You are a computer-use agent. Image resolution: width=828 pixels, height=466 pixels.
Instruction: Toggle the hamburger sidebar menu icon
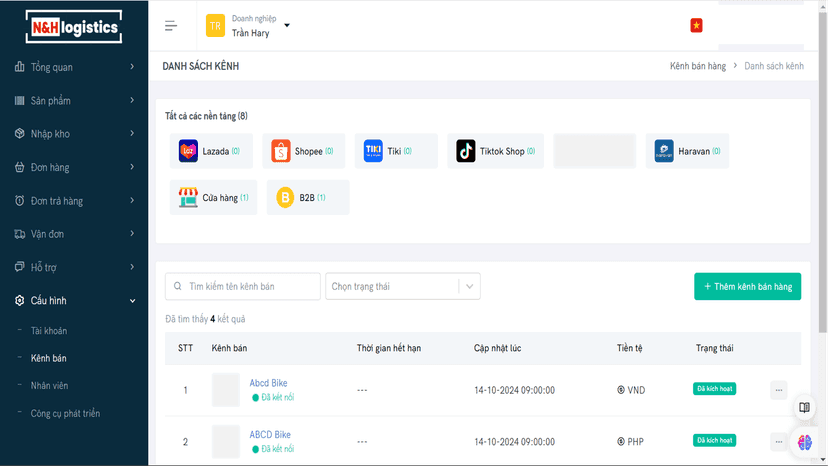coord(171,25)
